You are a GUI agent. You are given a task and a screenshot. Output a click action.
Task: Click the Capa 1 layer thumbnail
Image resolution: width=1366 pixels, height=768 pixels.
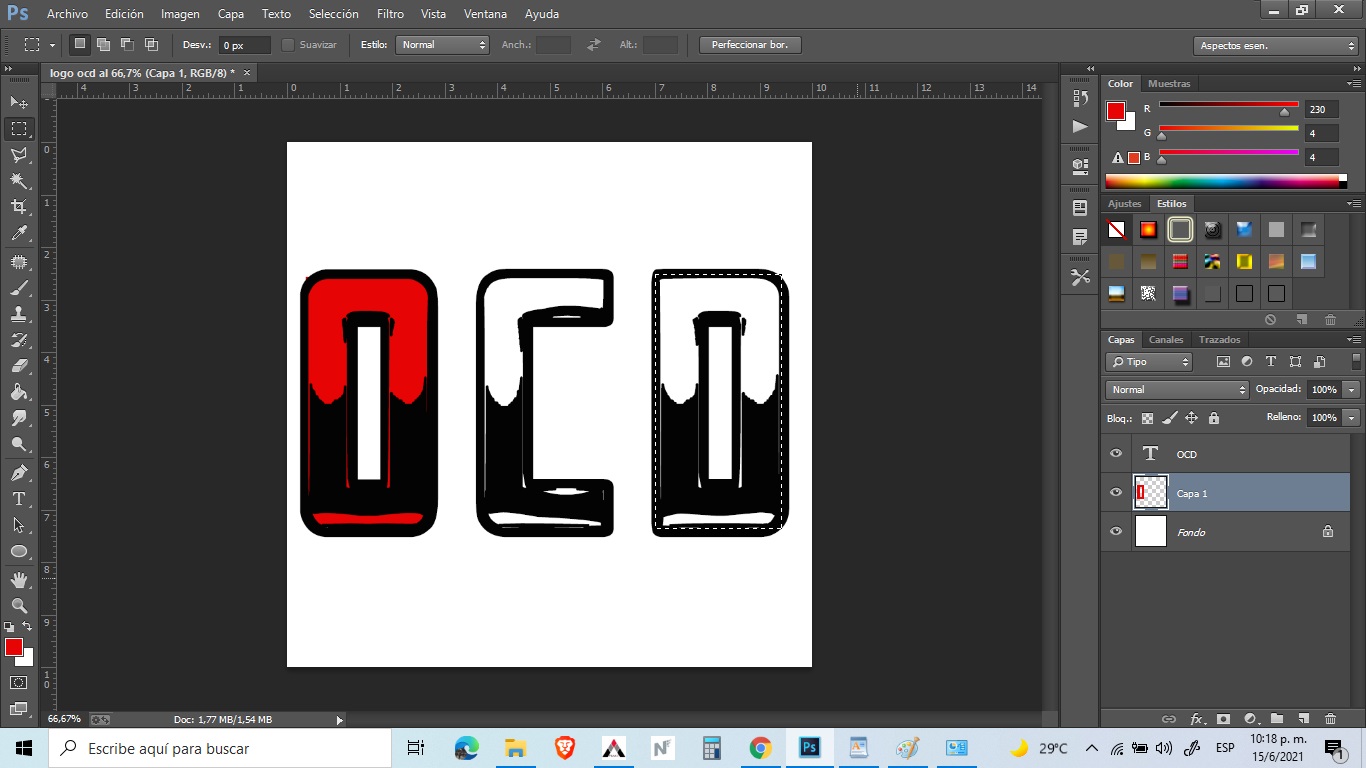[x=1151, y=493]
